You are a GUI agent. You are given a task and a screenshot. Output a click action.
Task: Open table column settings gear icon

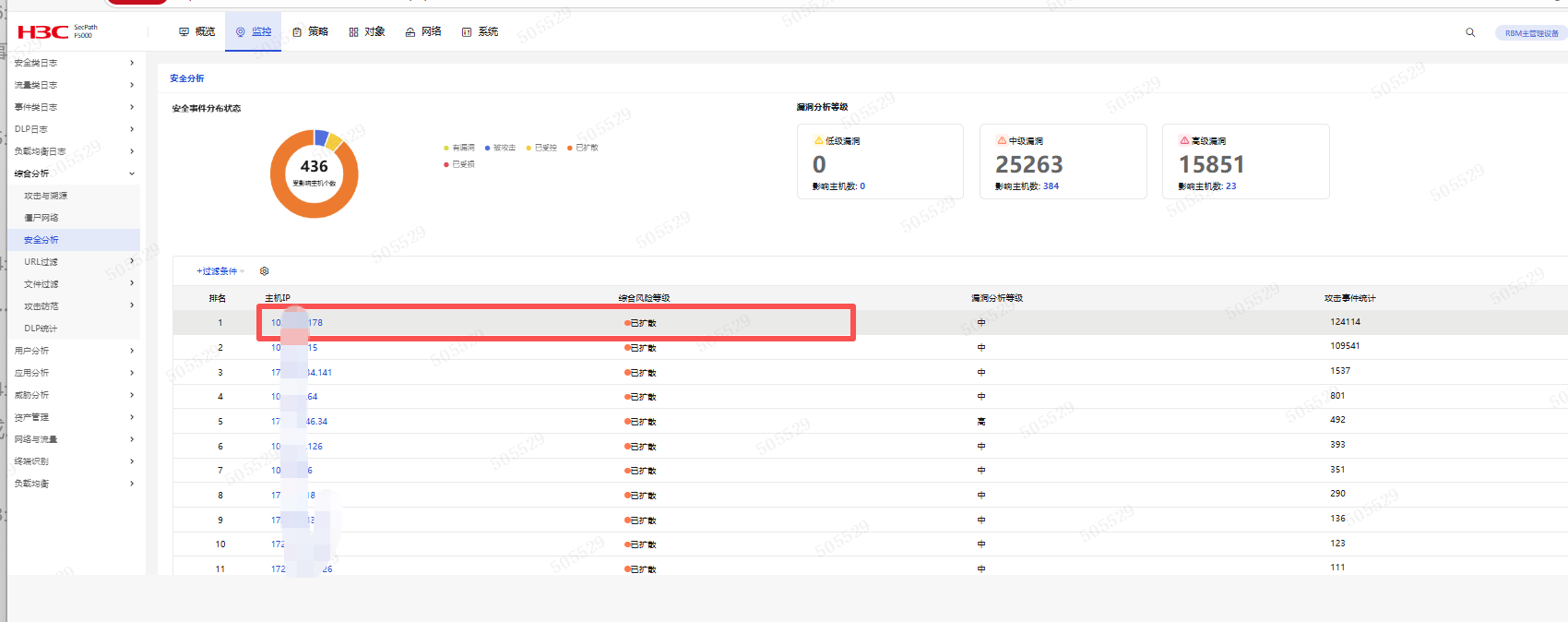(x=265, y=271)
